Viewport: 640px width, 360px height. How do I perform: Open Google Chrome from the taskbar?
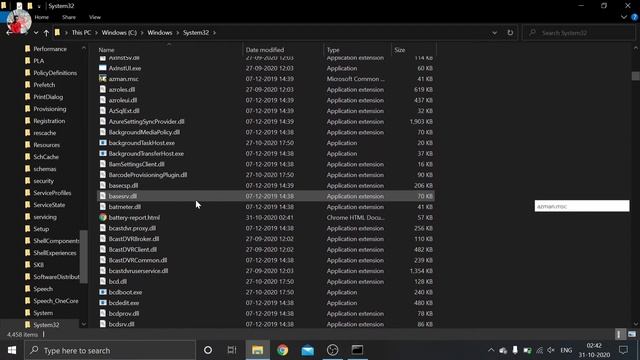(282, 350)
